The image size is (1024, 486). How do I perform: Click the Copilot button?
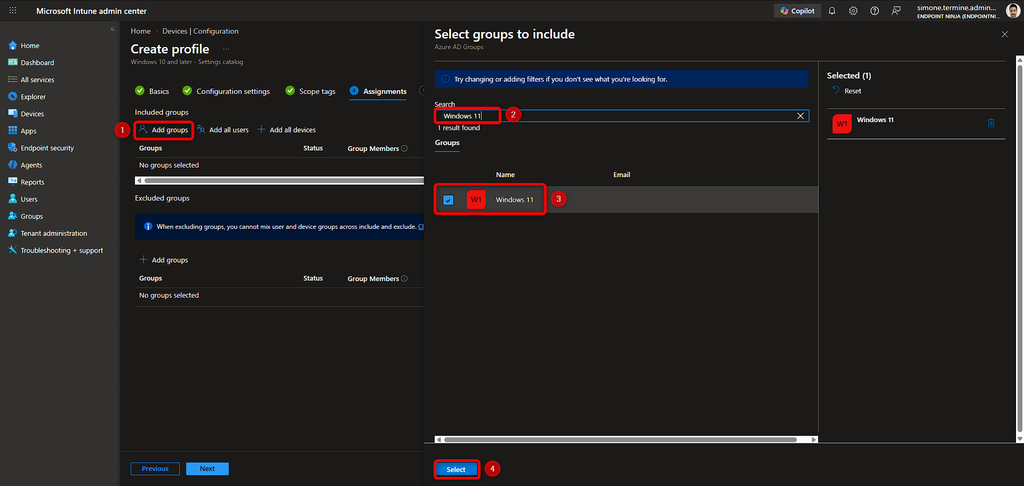point(797,10)
